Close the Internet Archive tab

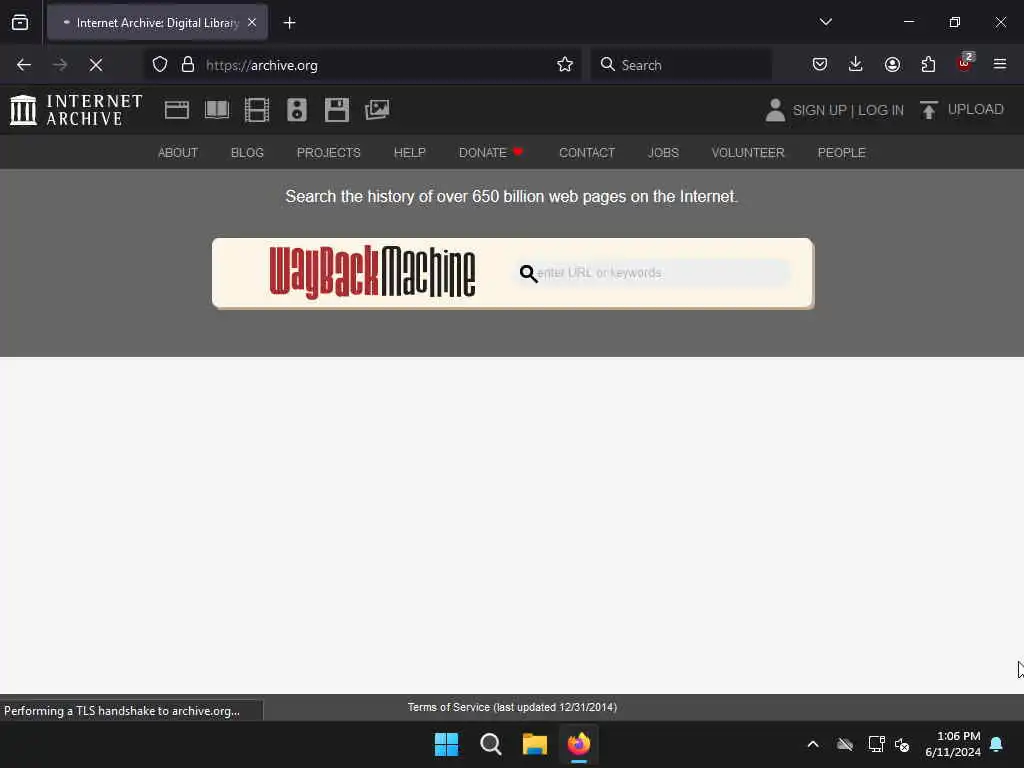[x=252, y=23]
